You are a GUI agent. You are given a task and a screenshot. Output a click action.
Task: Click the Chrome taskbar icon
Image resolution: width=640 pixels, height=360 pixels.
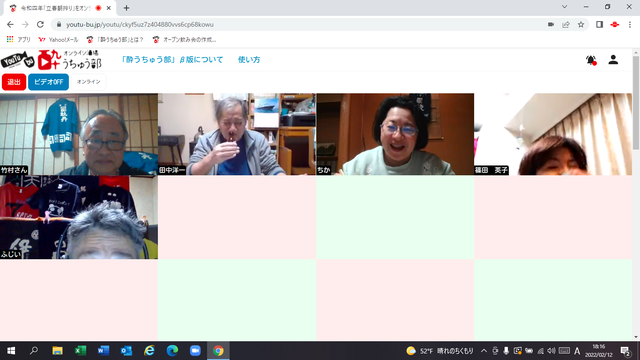click(218, 351)
